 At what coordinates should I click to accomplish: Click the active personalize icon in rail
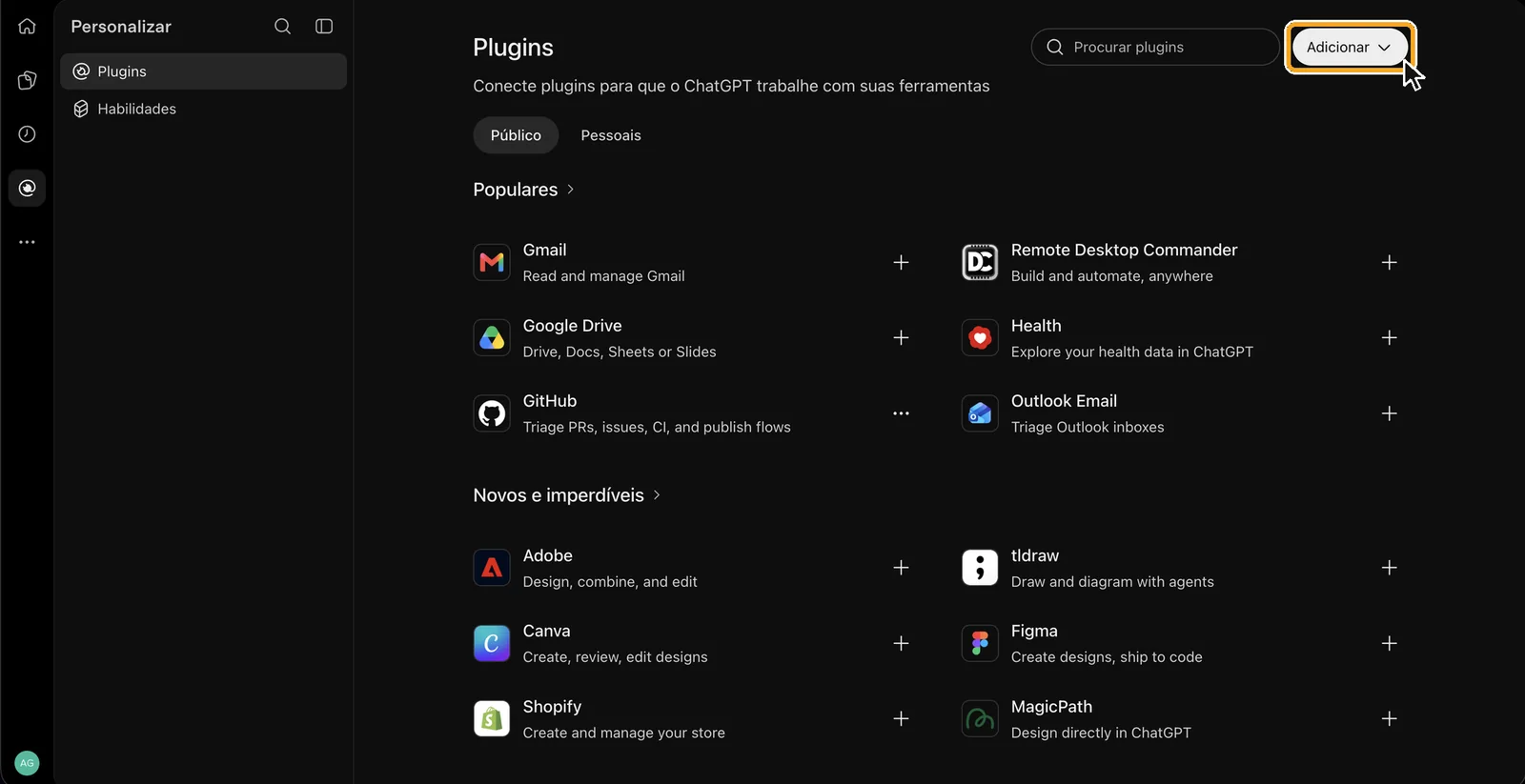pos(27,188)
